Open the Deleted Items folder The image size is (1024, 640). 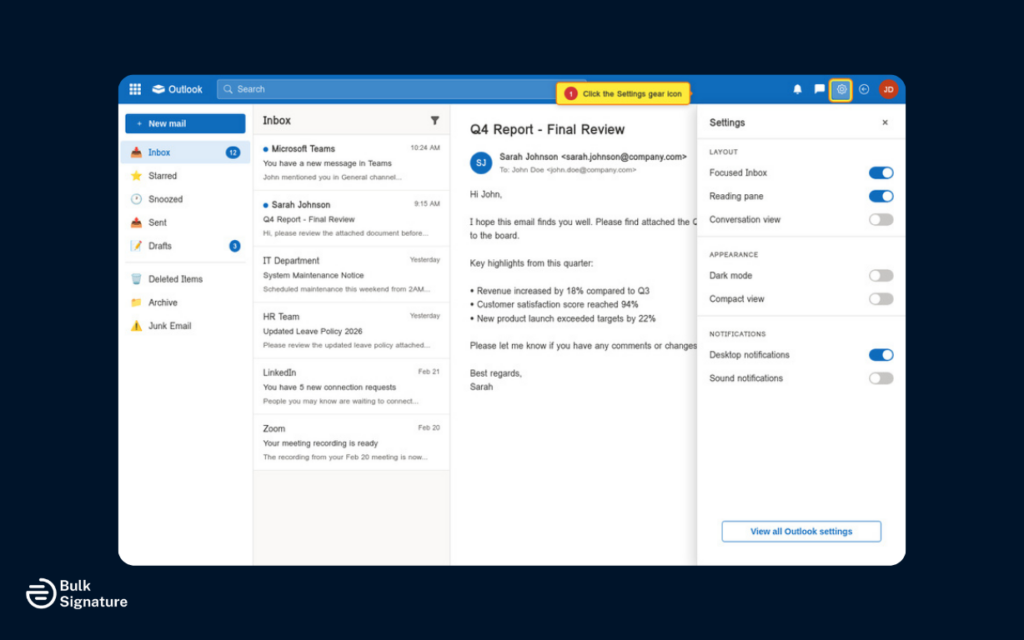175,278
